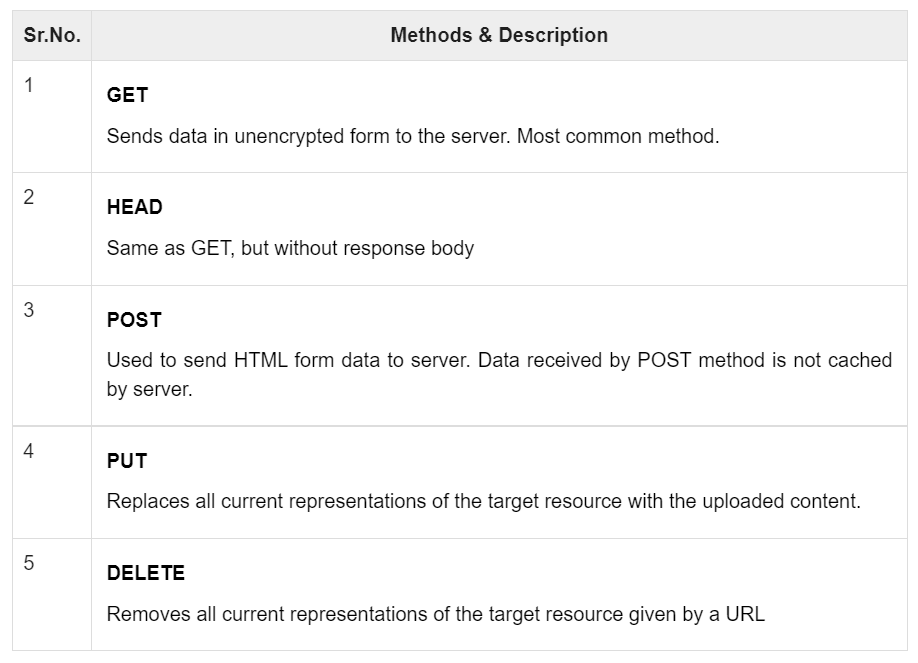Click row number 2 cell
Viewport: 918px width, 663px height.
(x=29, y=198)
